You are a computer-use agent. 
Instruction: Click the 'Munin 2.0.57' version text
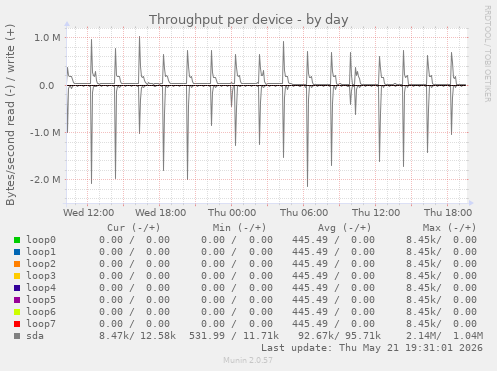(x=248, y=360)
